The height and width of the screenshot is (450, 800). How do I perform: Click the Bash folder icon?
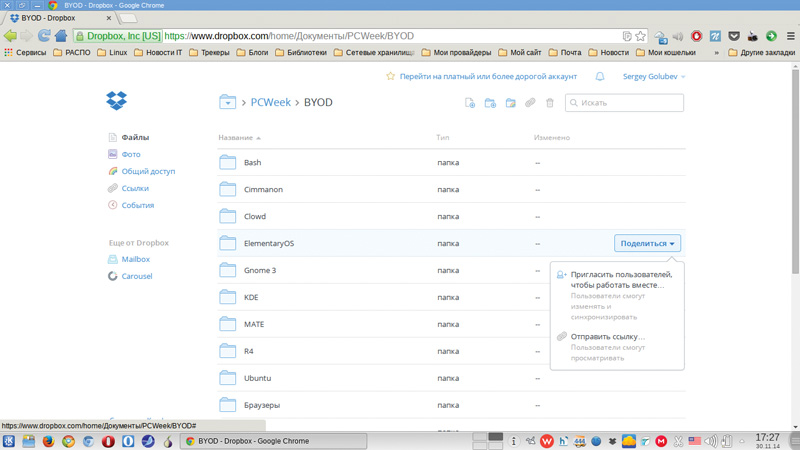tap(228, 162)
